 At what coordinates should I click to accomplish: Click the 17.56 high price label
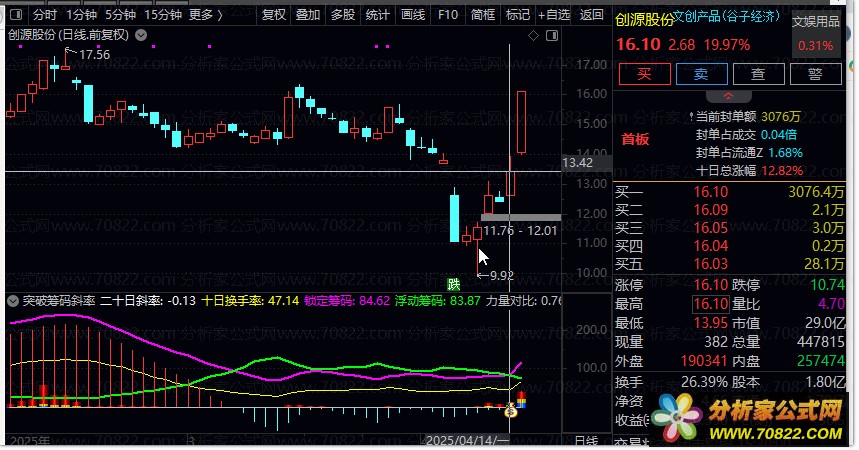(x=94, y=55)
